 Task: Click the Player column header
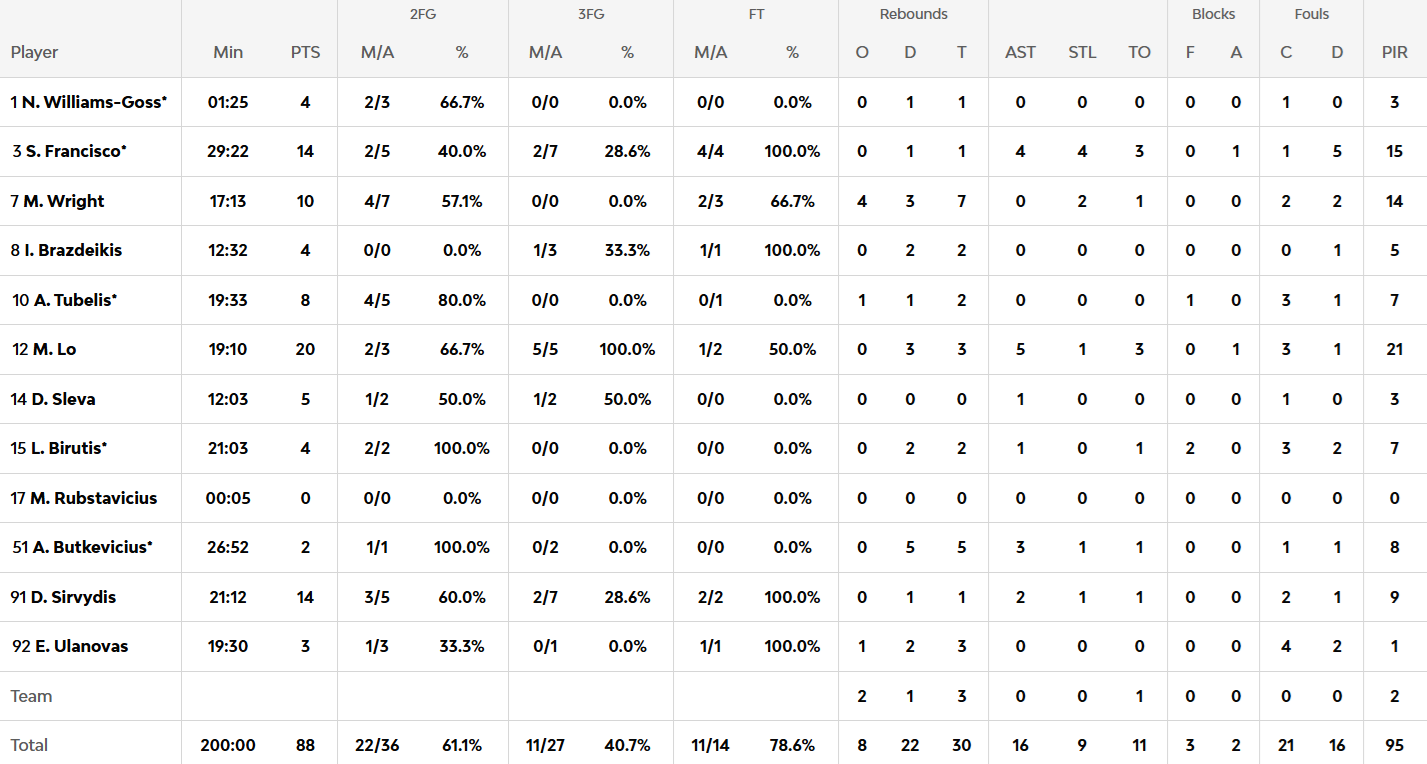pos(35,52)
